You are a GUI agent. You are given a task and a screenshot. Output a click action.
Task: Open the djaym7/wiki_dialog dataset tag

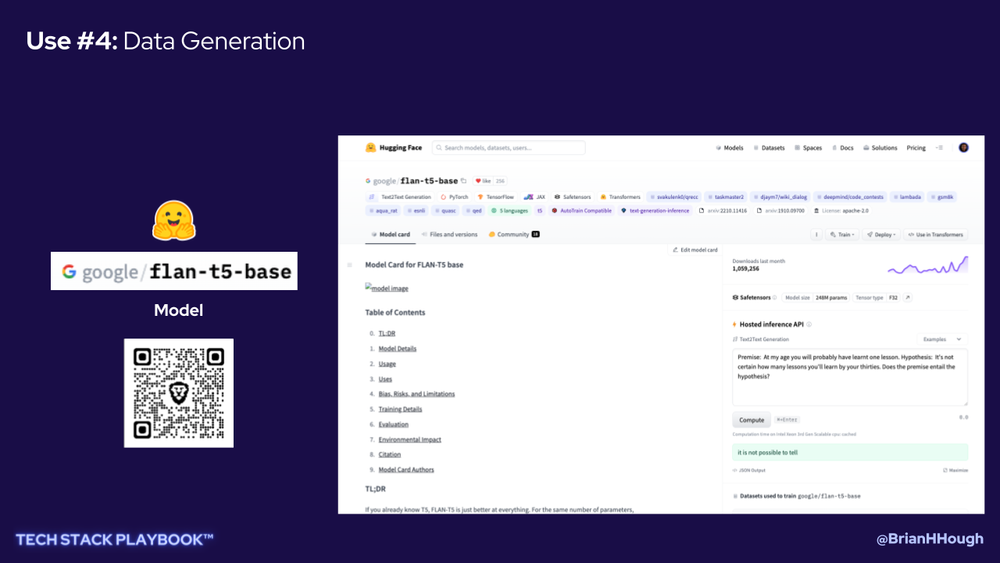click(x=780, y=197)
